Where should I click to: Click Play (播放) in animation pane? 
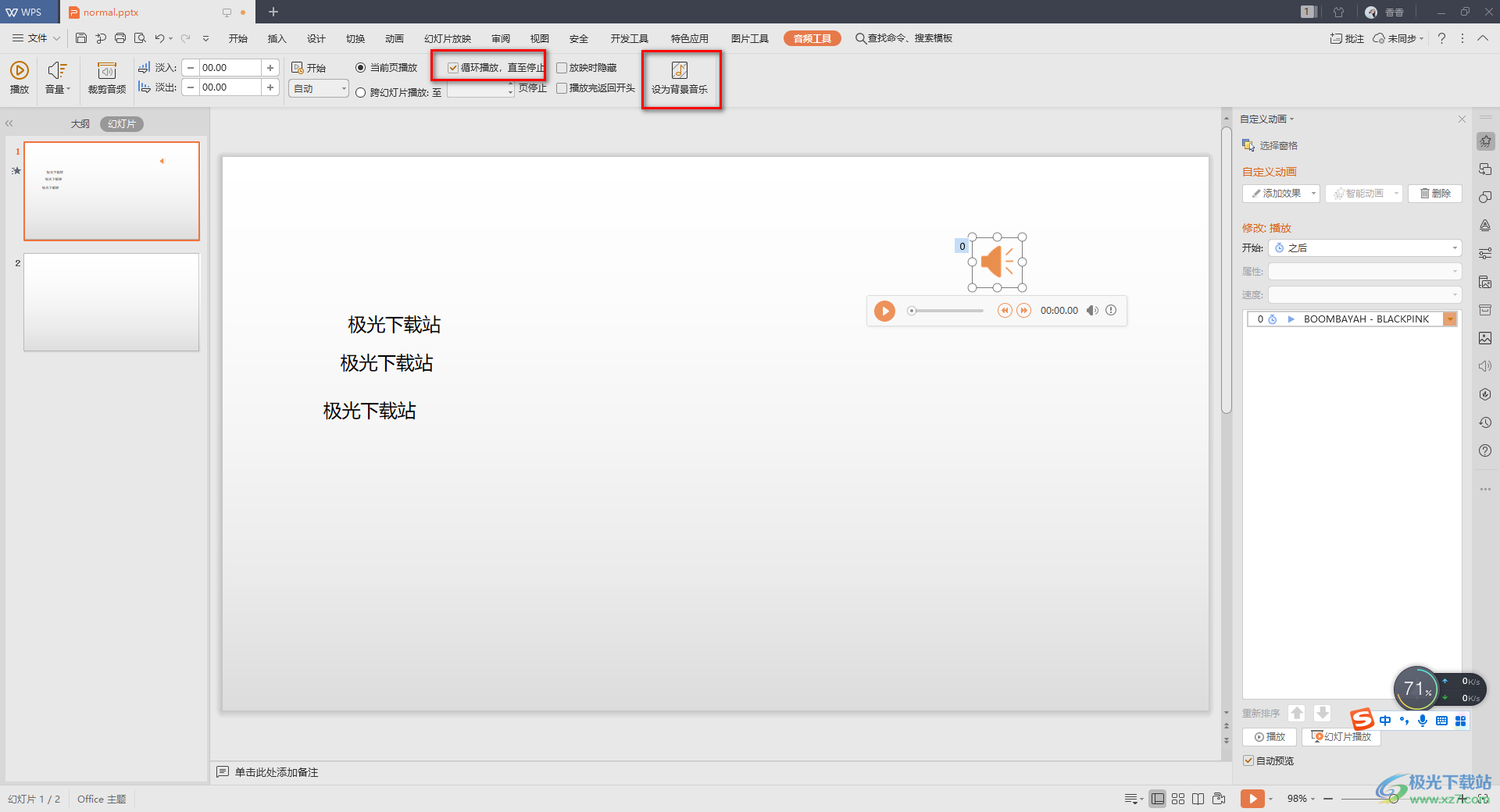coord(1270,737)
